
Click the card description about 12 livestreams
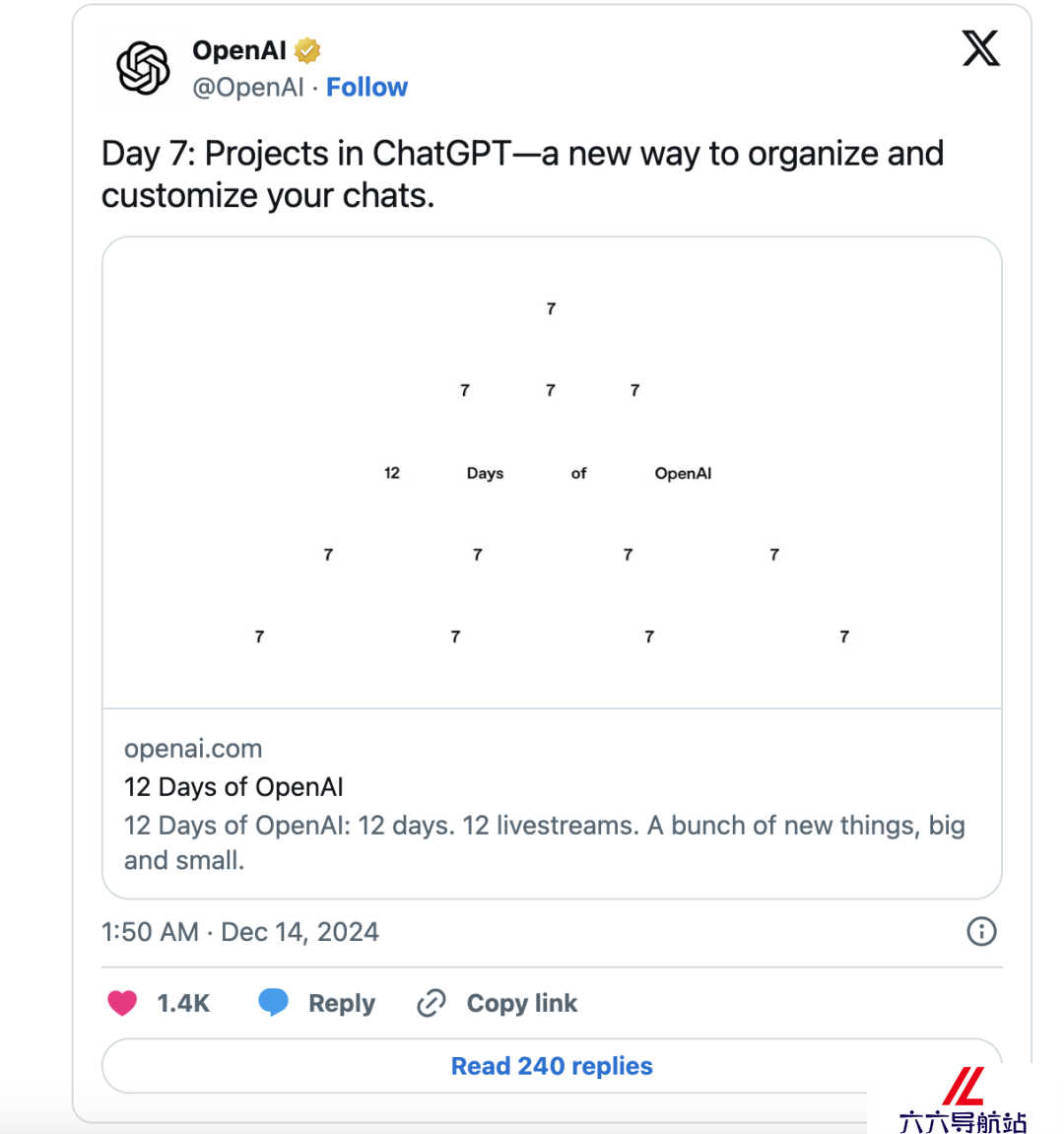click(545, 842)
